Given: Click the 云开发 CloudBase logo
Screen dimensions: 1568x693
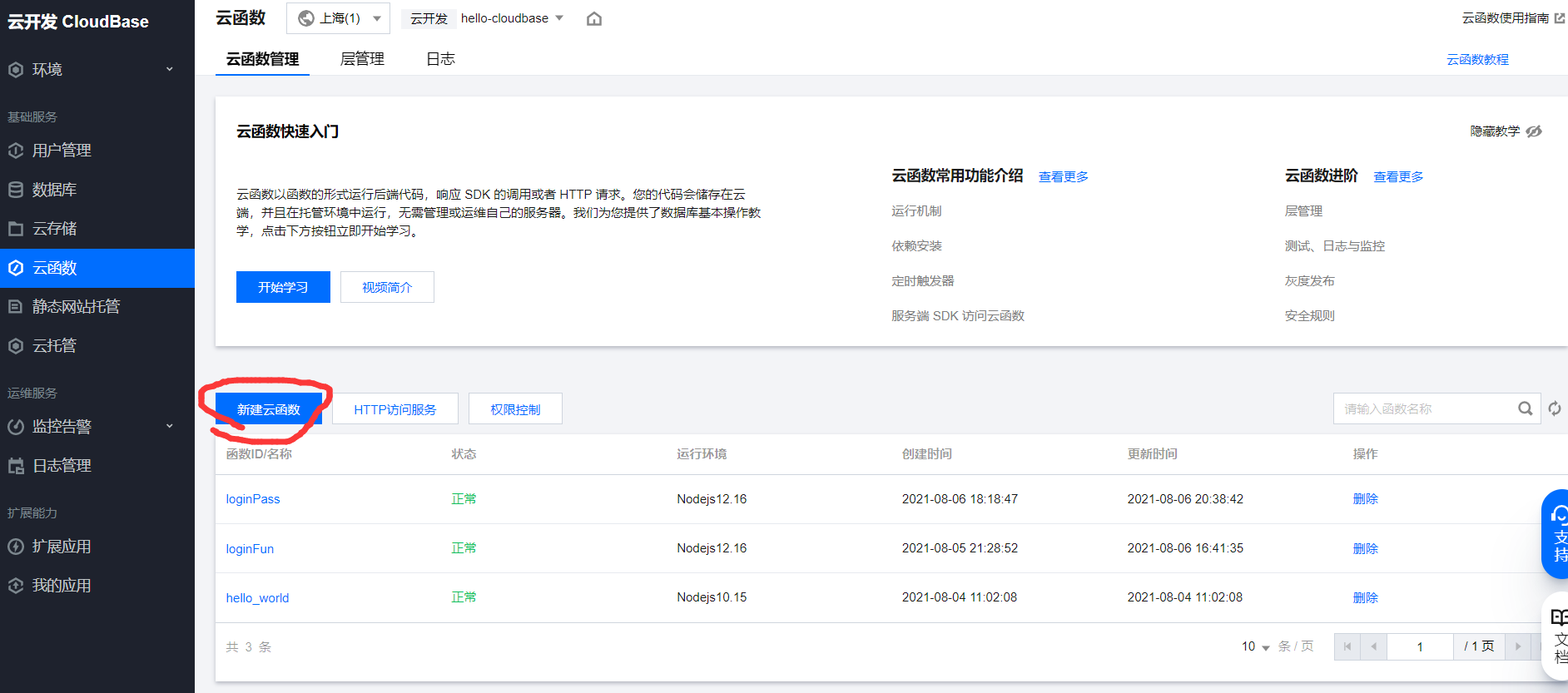Looking at the screenshot, I should 78,22.
